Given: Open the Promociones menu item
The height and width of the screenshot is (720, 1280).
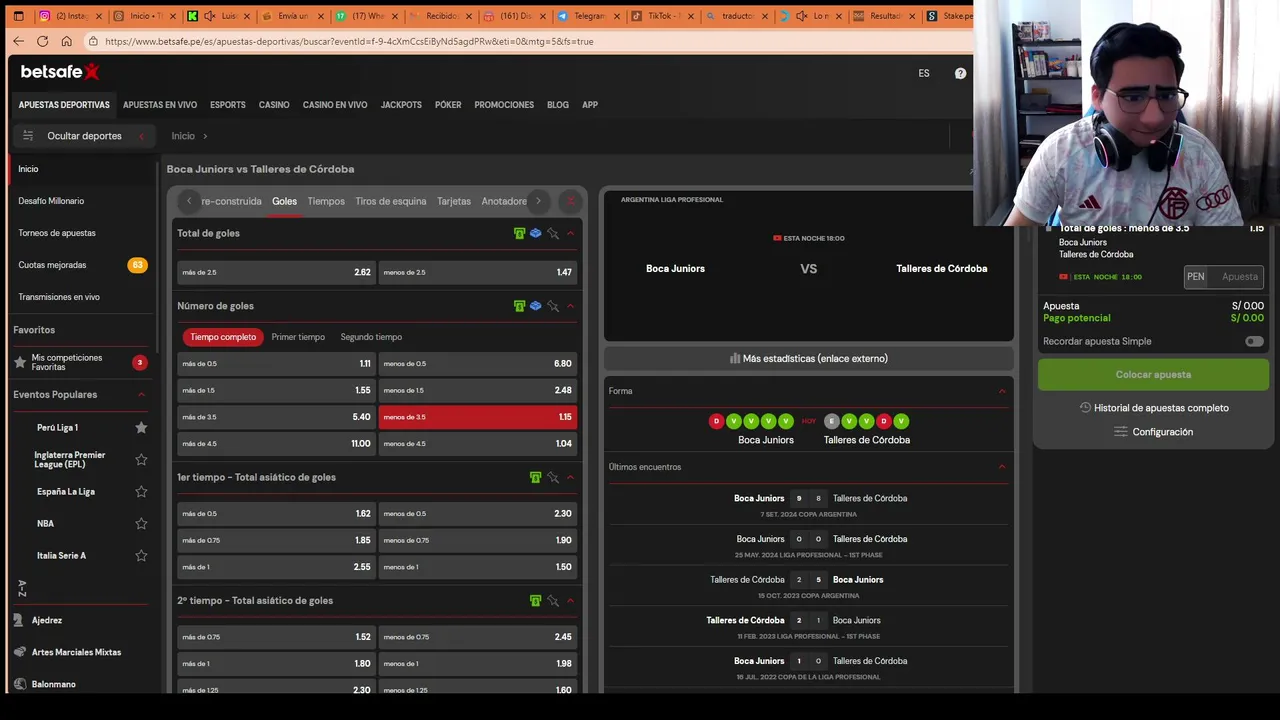Looking at the screenshot, I should (x=504, y=105).
